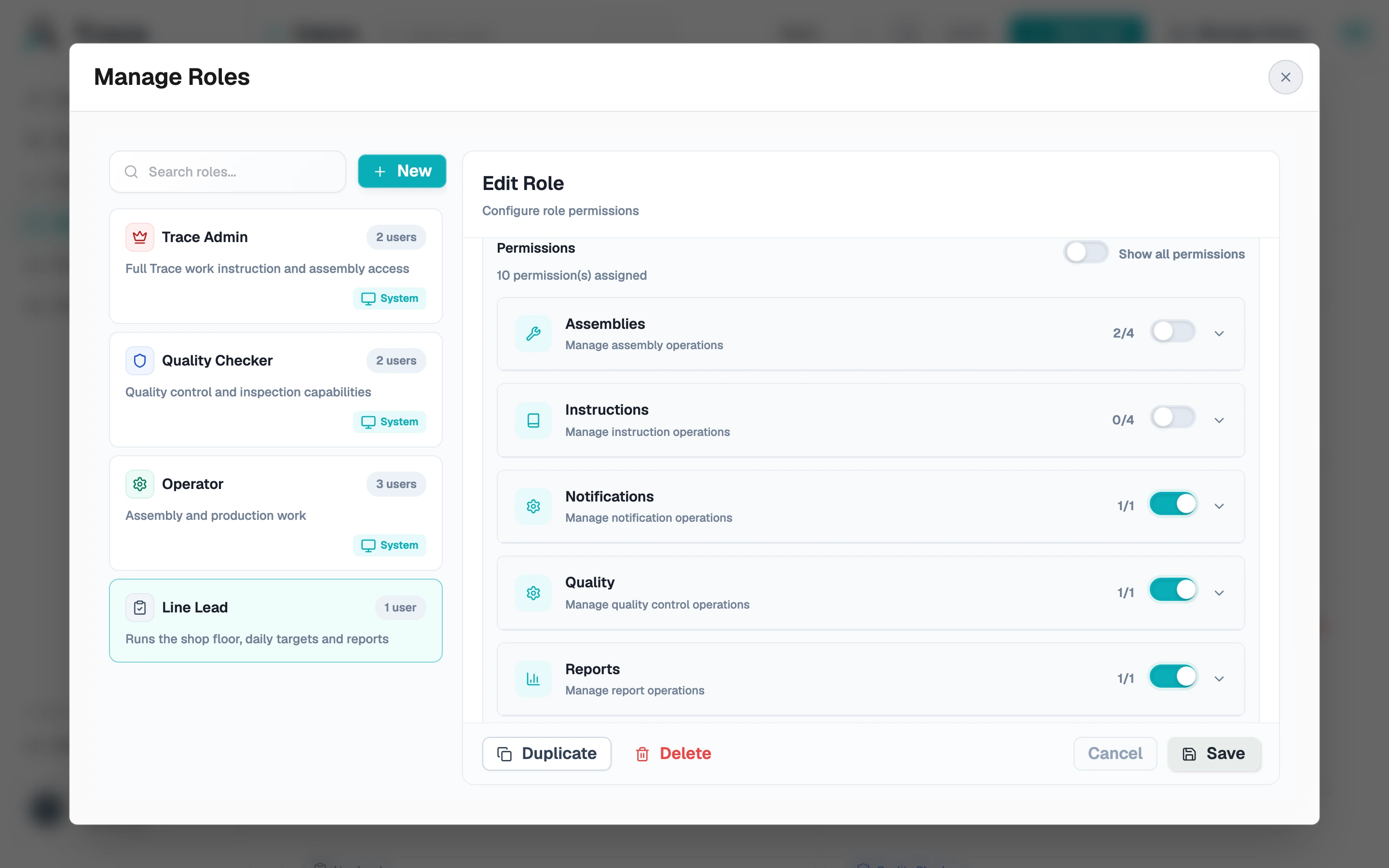Viewport: 1389px width, 868px height.
Task: Click monitor icon on Quality Checker System badge
Action: tap(368, 422)
